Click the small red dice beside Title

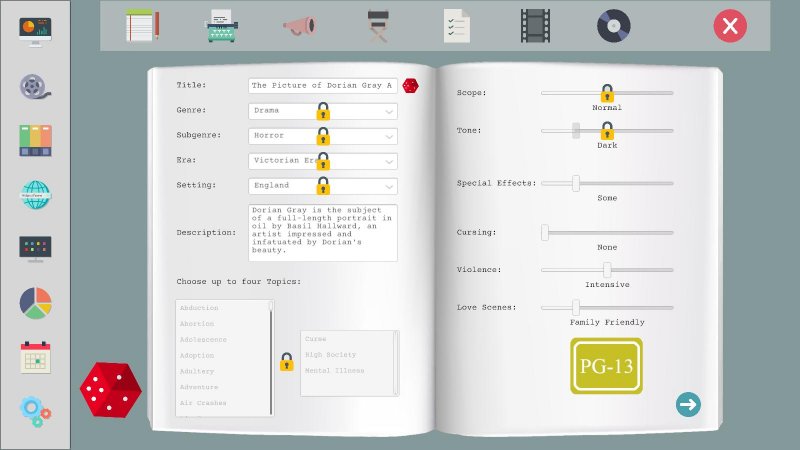pos(410,86)
